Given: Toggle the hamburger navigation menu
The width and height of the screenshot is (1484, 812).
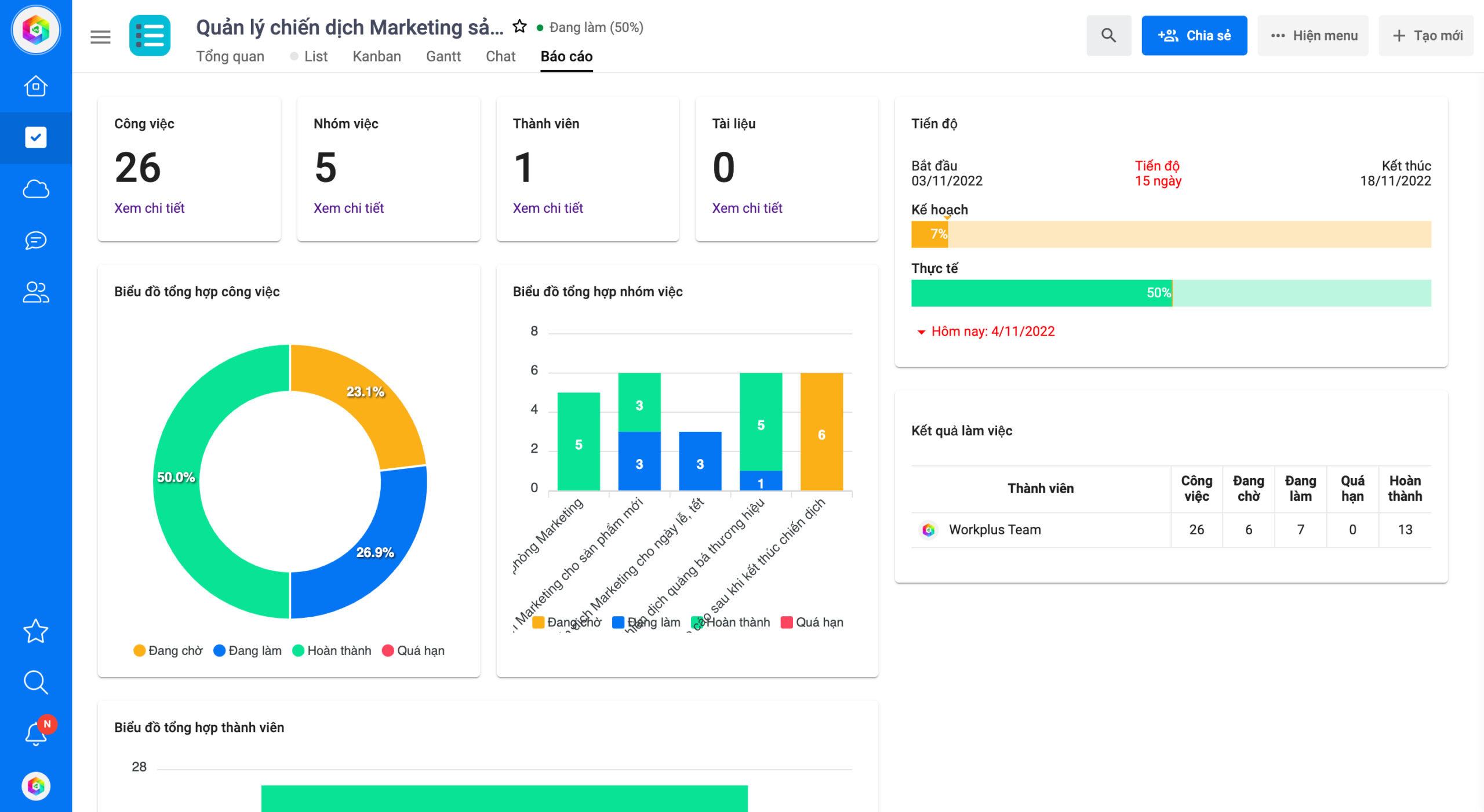Looking at the screenshot, I should click(100, 37).
